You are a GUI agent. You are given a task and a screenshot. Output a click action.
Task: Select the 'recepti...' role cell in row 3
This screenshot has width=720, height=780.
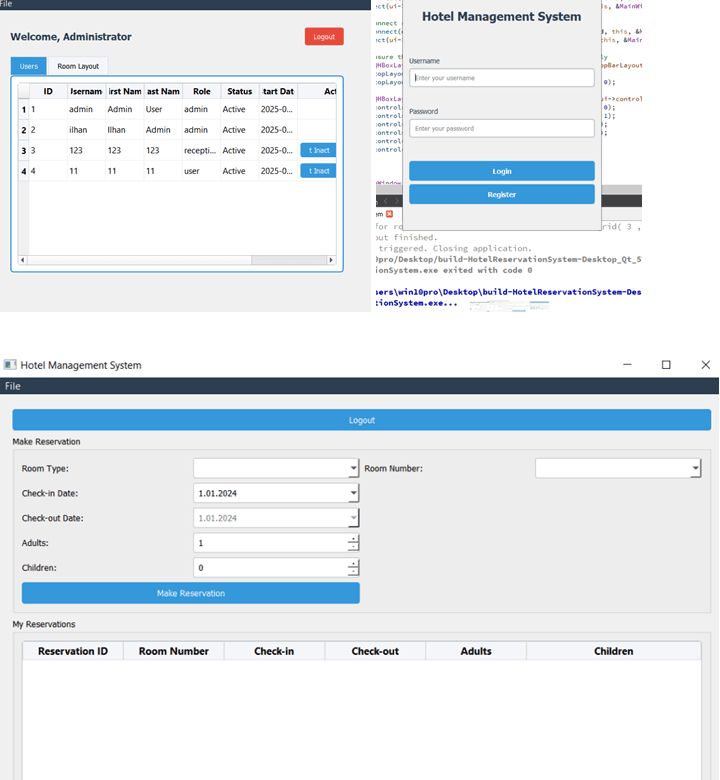coord(202,150)
